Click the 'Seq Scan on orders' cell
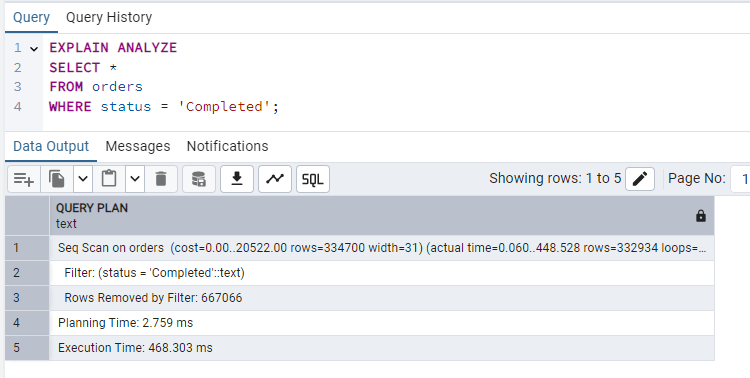 (382, 248)
